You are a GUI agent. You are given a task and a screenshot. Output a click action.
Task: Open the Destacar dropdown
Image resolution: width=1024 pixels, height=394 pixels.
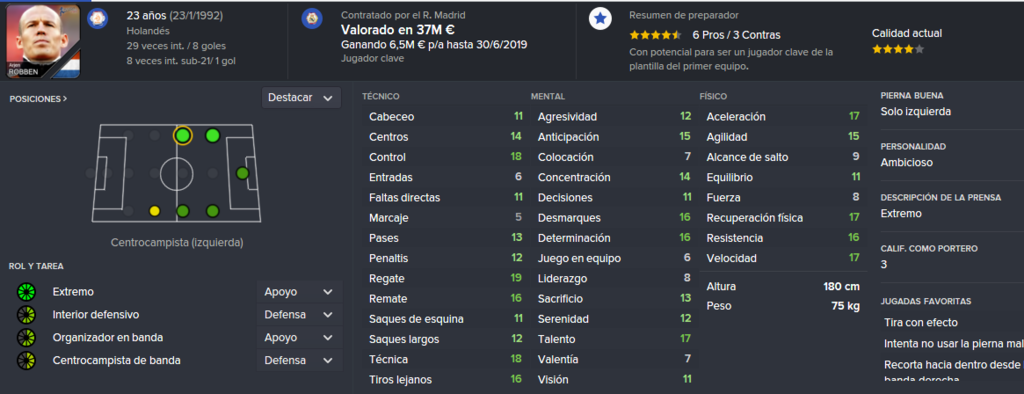[300, 98]
